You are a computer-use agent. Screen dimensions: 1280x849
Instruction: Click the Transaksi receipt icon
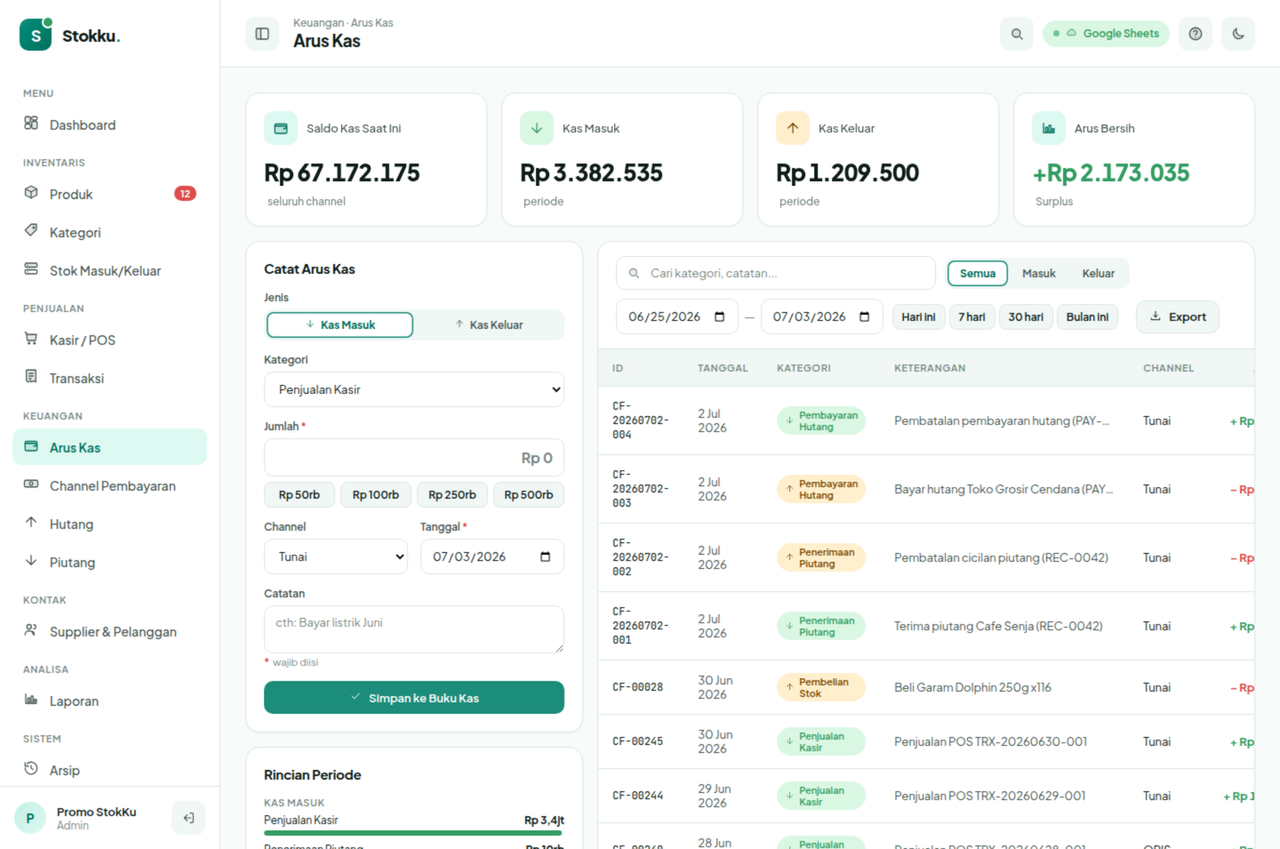[31, 377]
